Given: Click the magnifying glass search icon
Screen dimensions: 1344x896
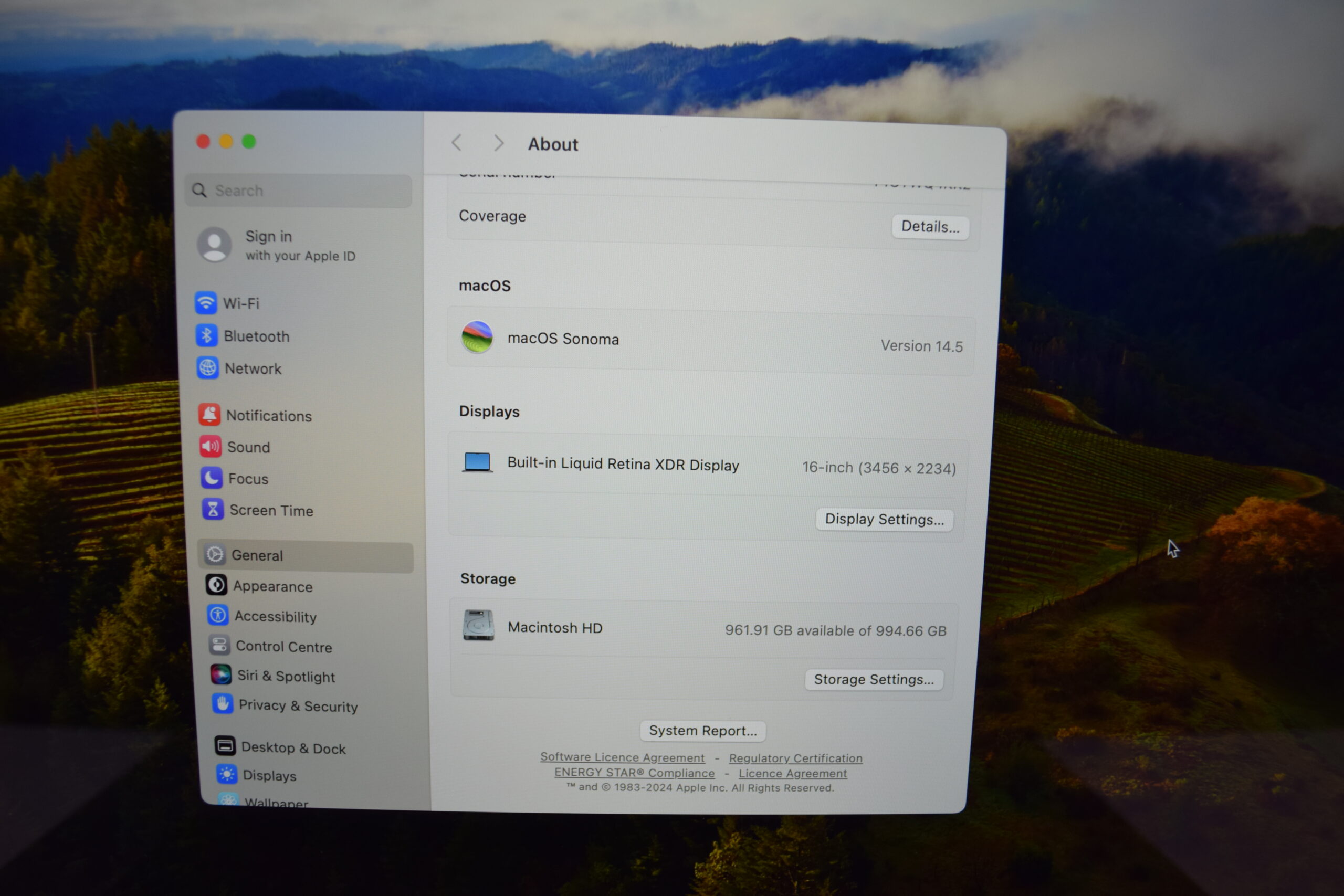Looking at the screenshot, I should pos(199,191).
